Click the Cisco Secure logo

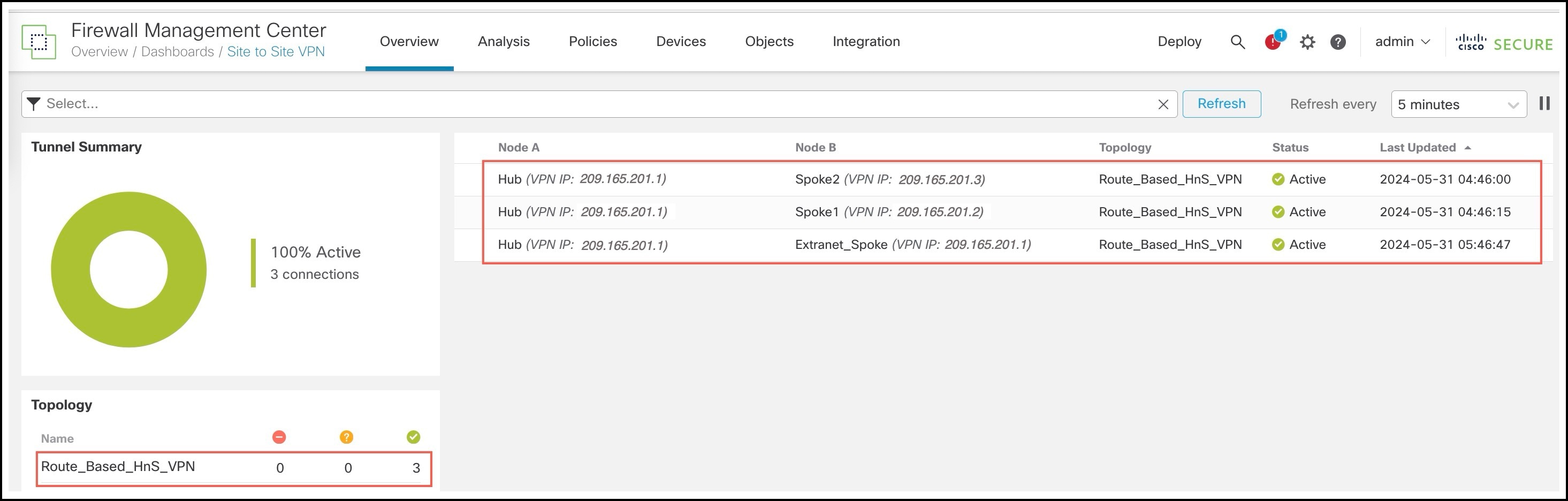click(1504, 42)
